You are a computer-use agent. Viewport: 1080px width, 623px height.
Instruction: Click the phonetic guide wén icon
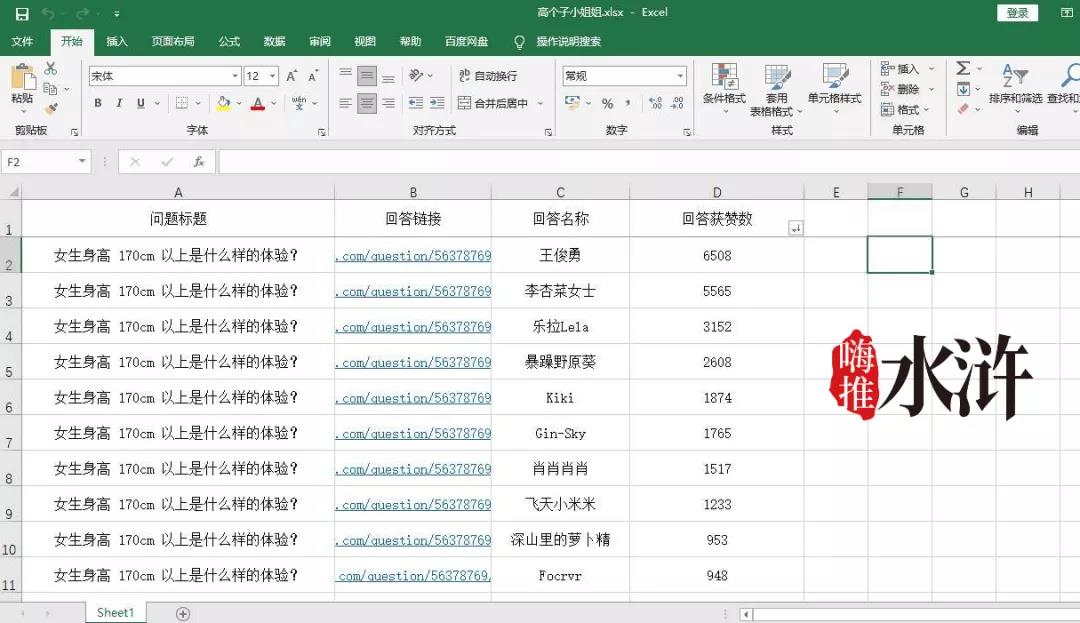pos(299,103)
